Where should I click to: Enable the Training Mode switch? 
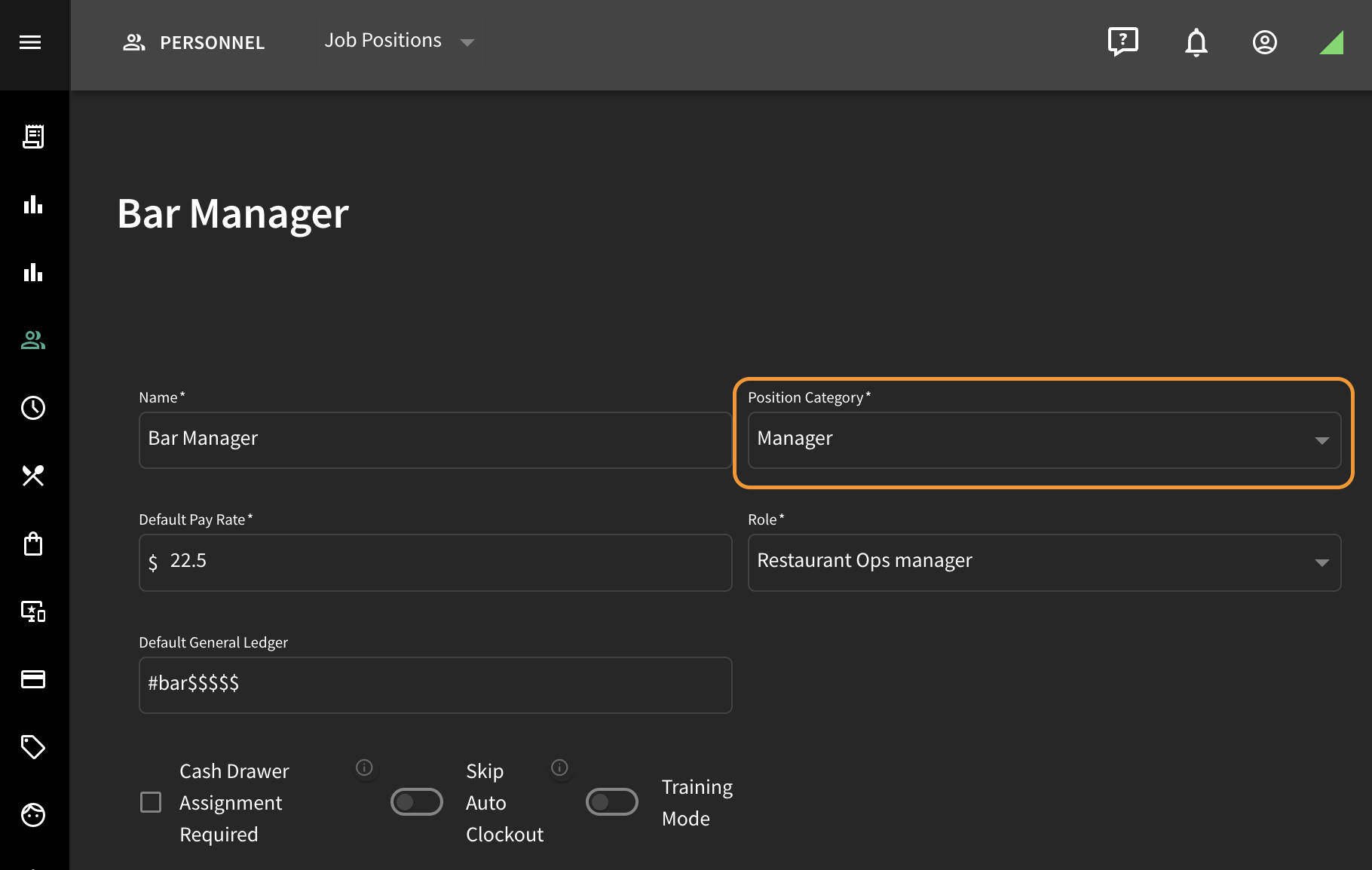coord(612,802)
